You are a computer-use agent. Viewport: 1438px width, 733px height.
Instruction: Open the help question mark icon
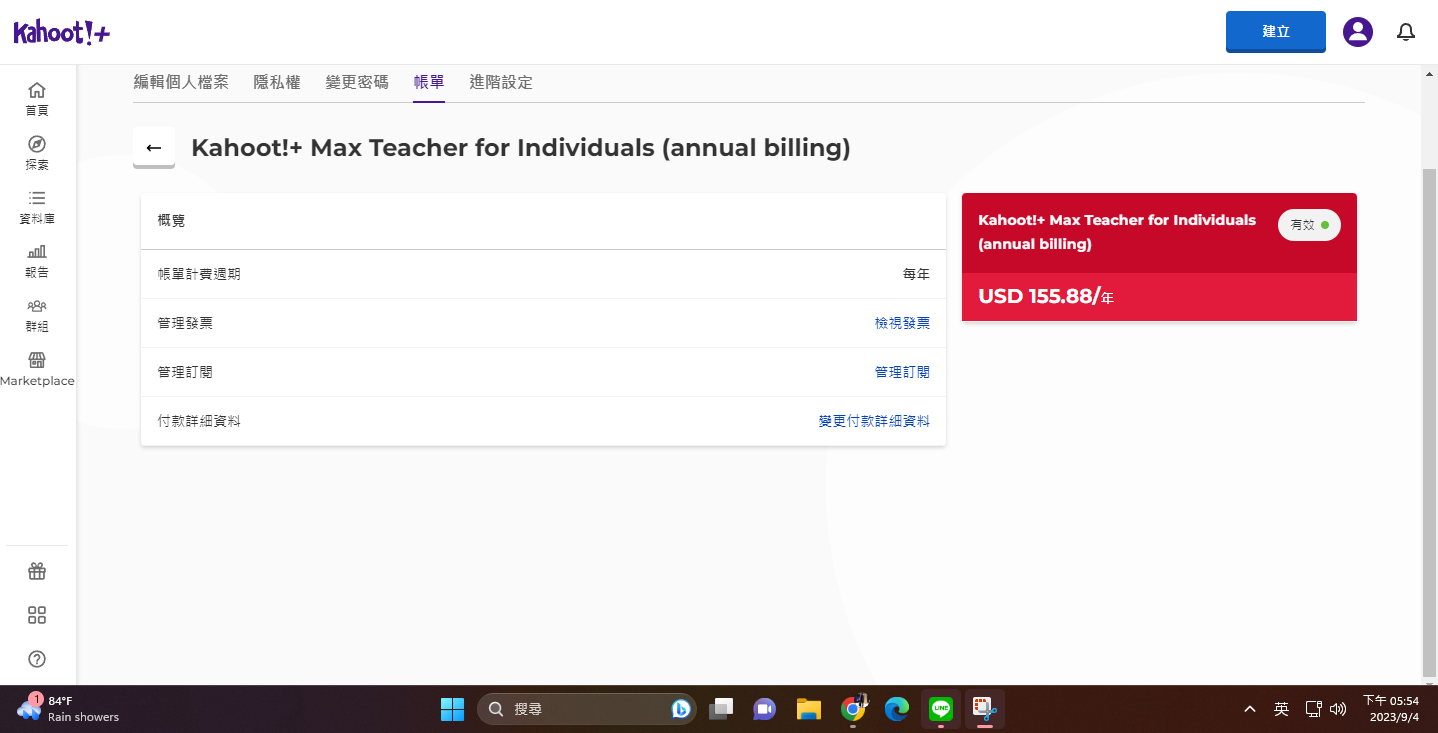click(x=37, y=659)
